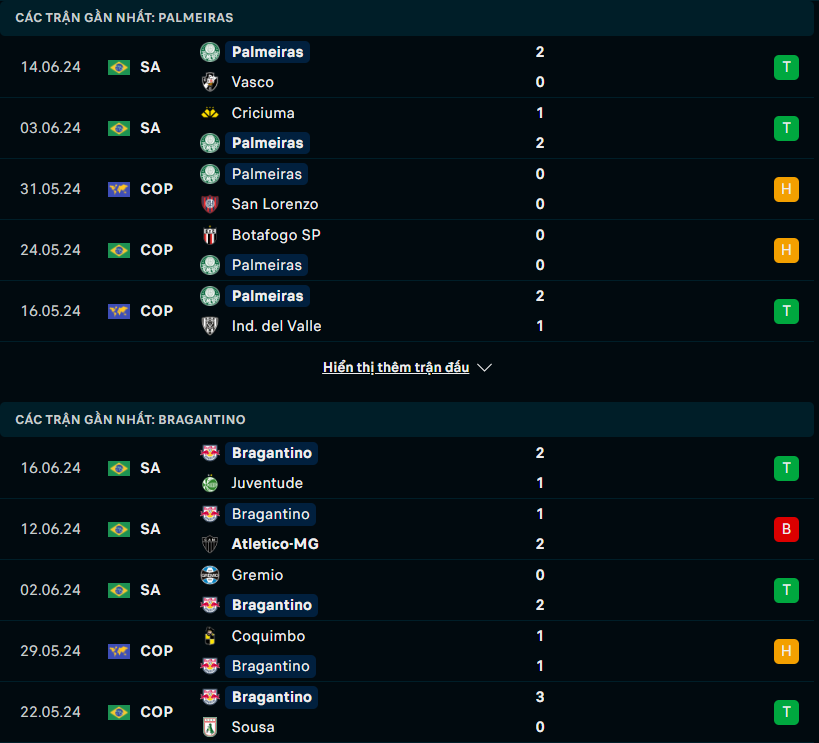This screenshot has width=819, height=743.
Task: Click Palmeiras crest in 14.06.24 match
Action: pyautogui.click(x=210, y=52)
